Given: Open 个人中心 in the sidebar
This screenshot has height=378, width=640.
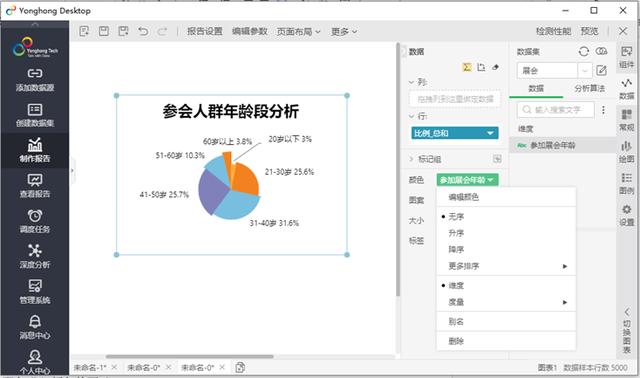Looking at the screenshot, I should [35, 362].
